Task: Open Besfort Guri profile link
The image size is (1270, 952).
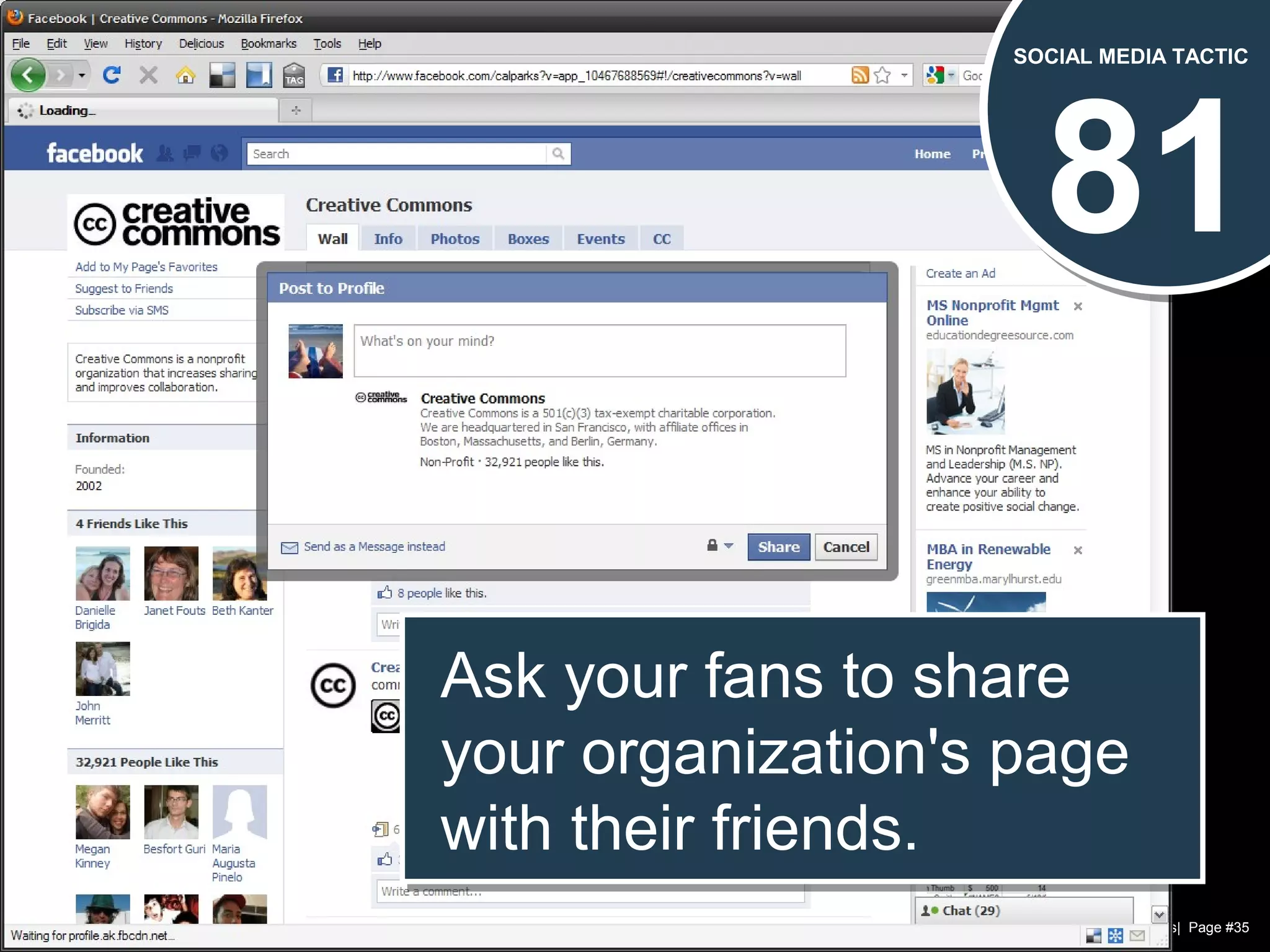Action: (174, 849)
